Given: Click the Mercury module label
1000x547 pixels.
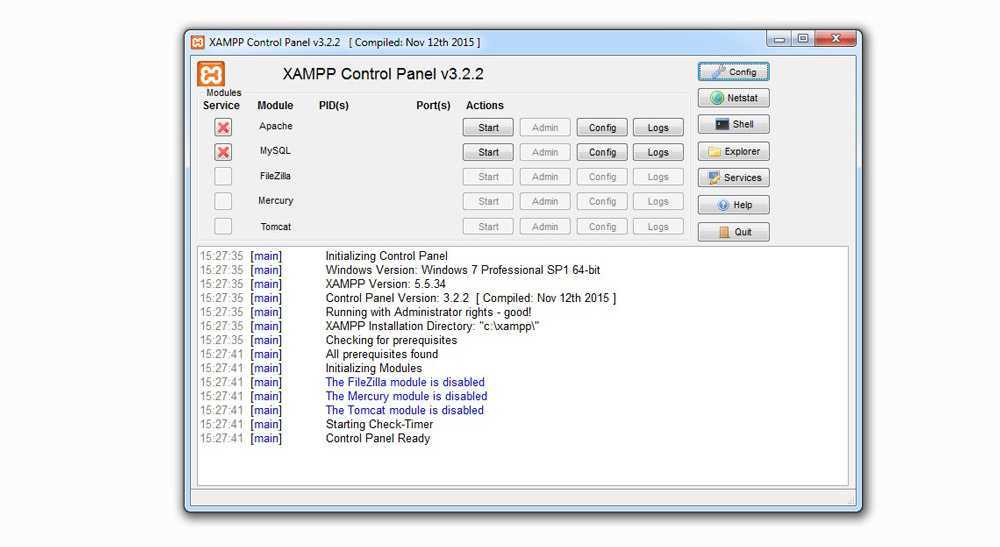Looking at the screenshot, I should 276,200.
